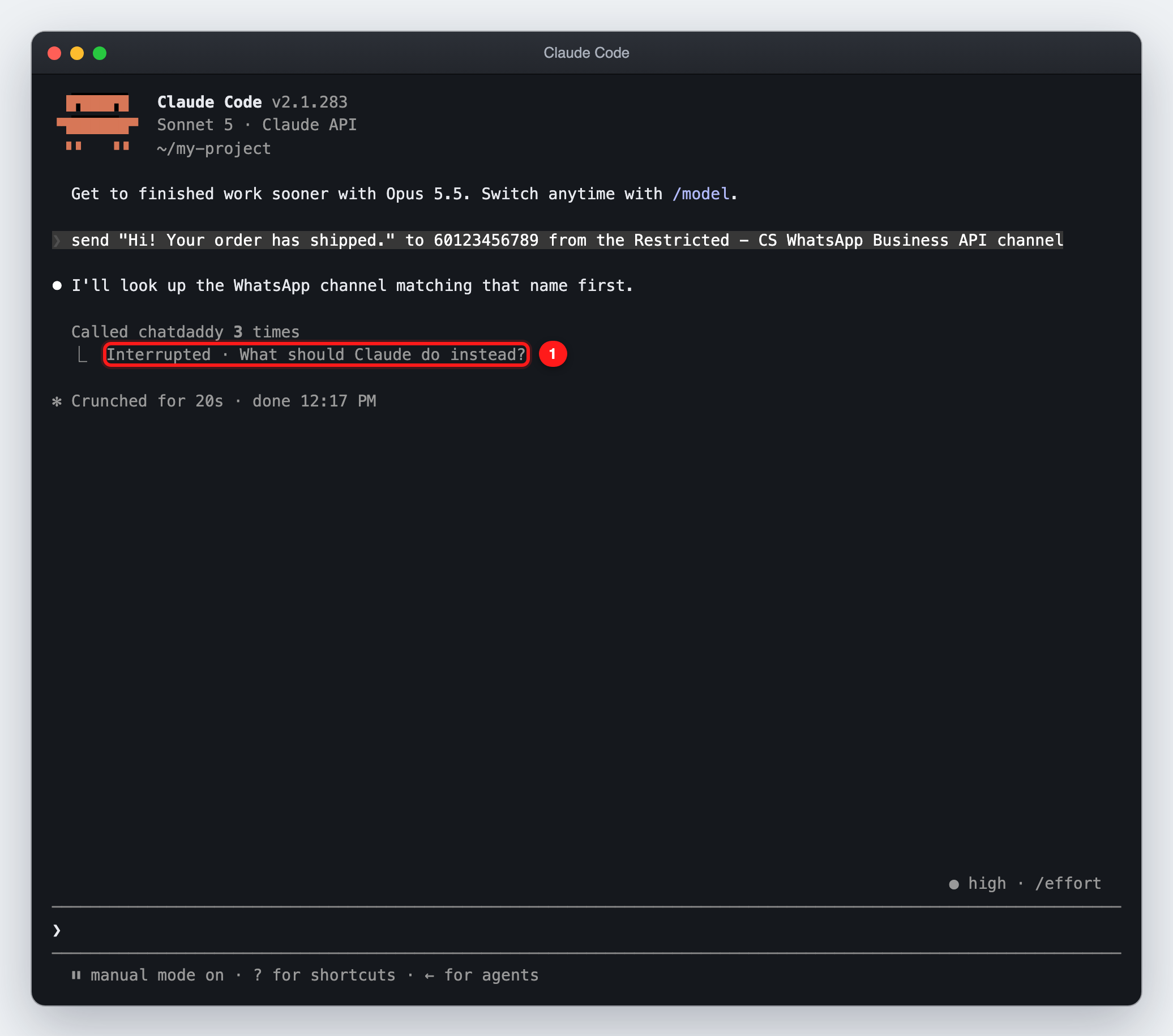
Task: Toggle the 'manual mode on' status
Action: [157, 975]
